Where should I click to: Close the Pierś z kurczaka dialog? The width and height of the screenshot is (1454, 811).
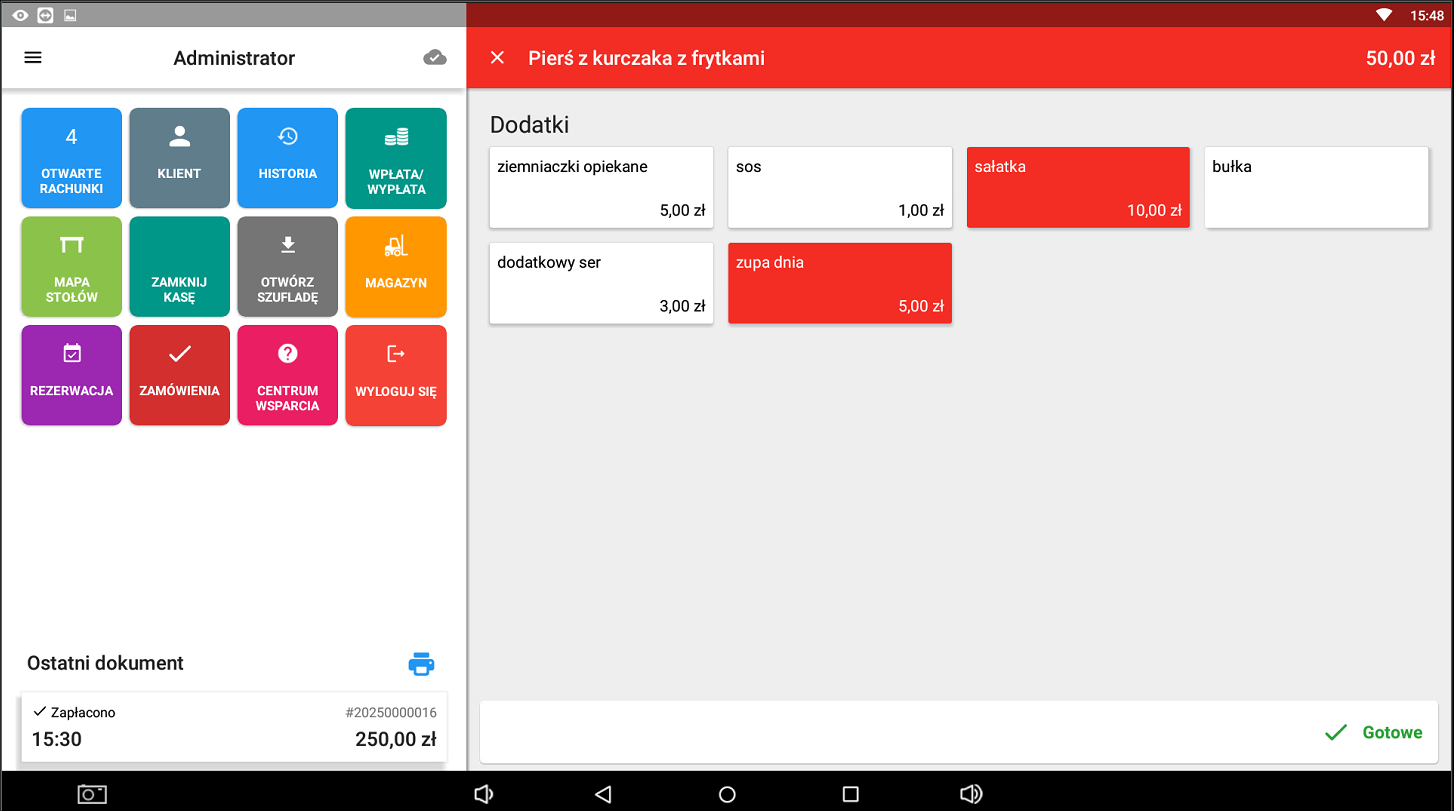(497, 58)
